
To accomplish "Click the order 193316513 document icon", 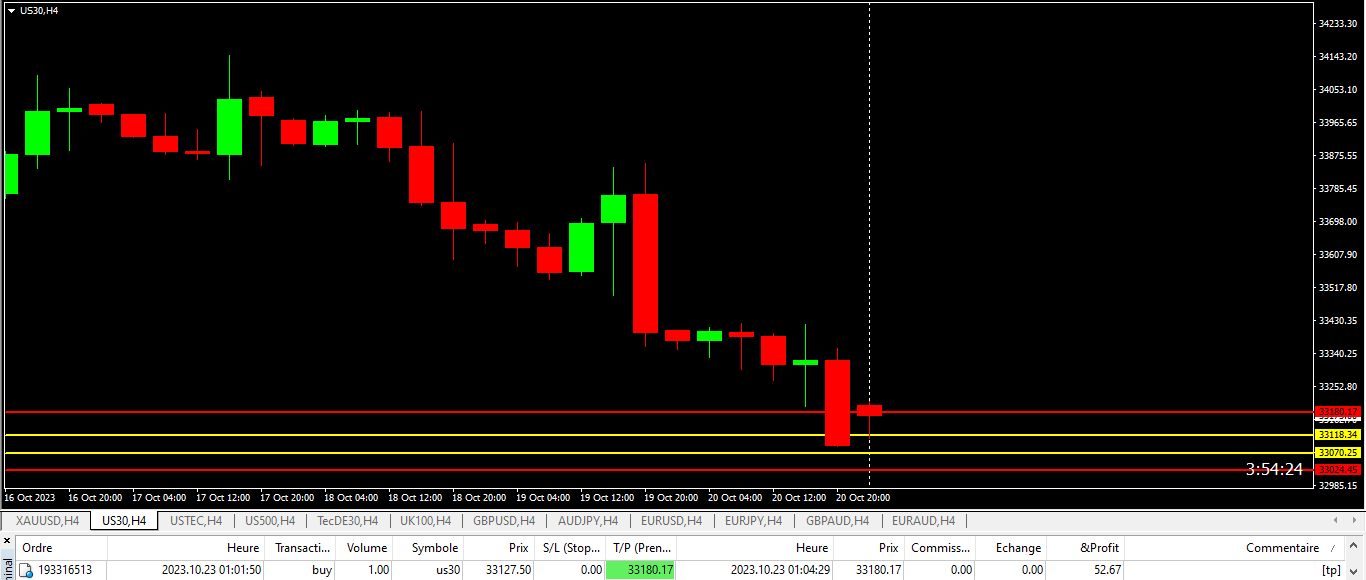I will [x=27, y=570].
